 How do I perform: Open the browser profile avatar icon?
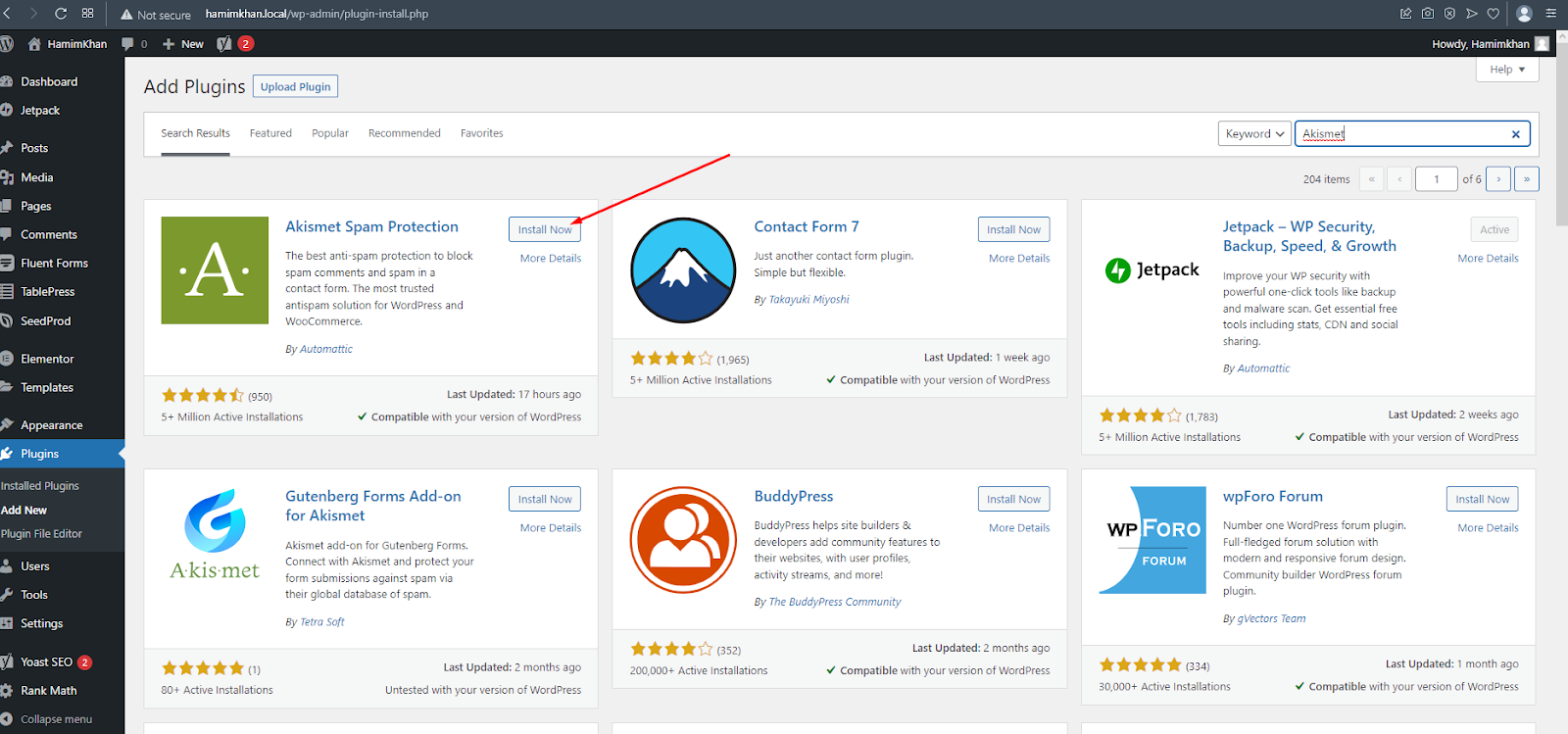1524,14
